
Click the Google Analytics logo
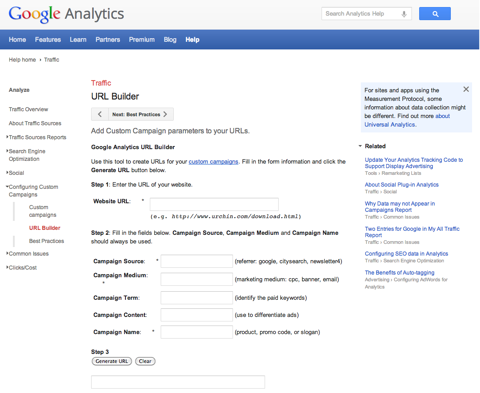[66, 14]
